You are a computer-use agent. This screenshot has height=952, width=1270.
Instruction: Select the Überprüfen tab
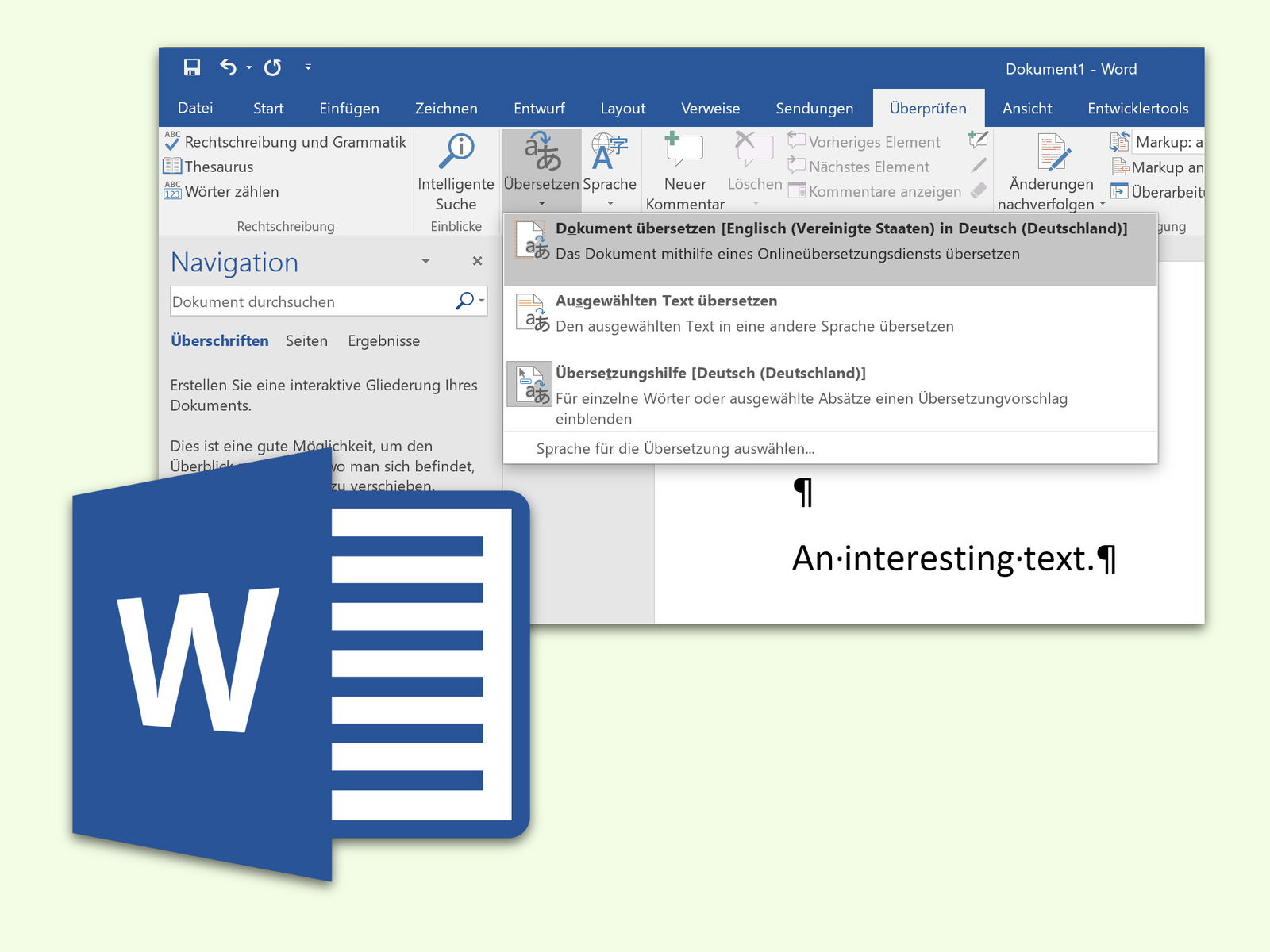[928, 108]
